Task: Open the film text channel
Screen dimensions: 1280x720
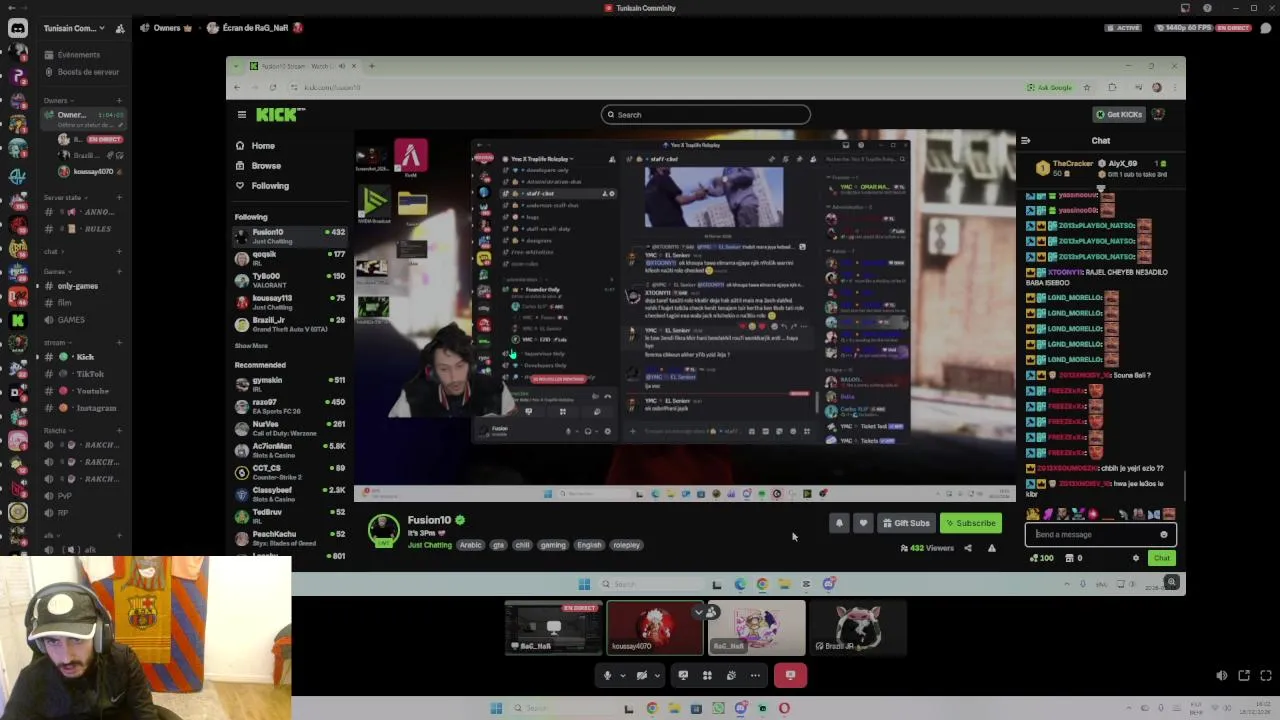Action: 84,303
